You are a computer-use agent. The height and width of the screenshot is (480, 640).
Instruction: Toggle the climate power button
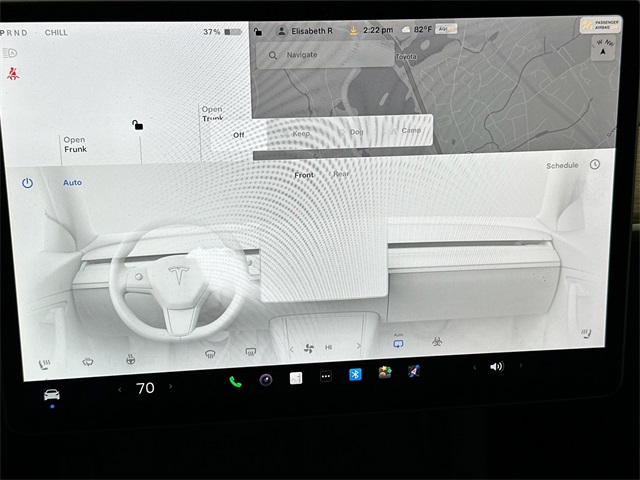coord(27,183)
